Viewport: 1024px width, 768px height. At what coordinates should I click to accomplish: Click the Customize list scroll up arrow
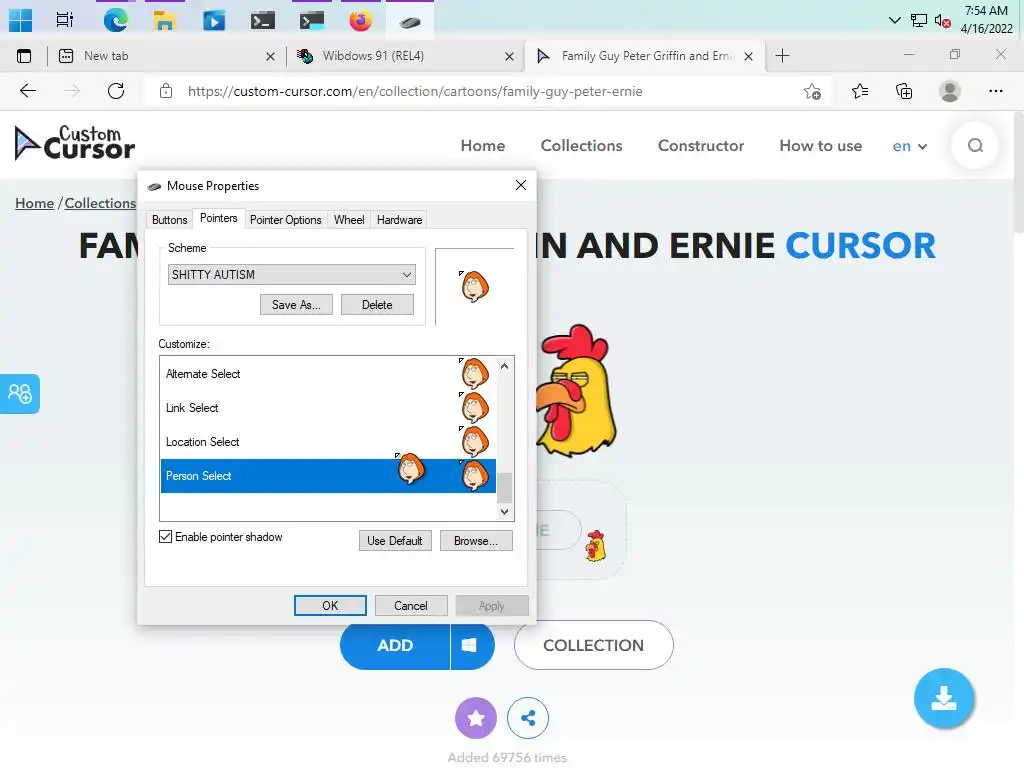(x=504, y=366)
